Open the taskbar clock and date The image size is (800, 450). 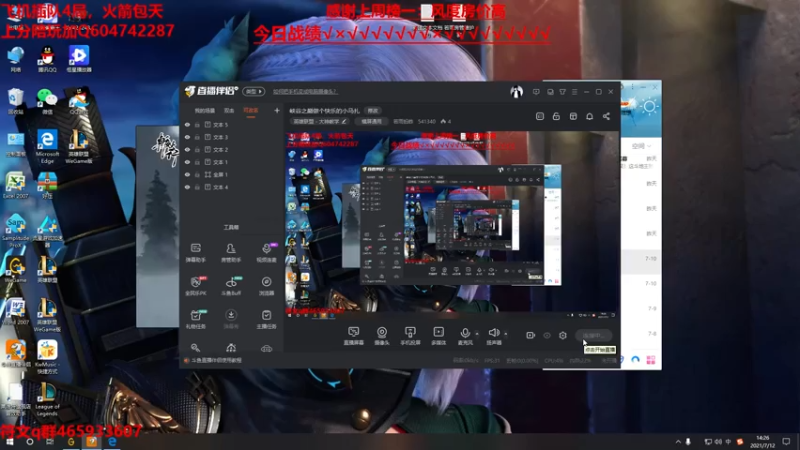[762, 441]
